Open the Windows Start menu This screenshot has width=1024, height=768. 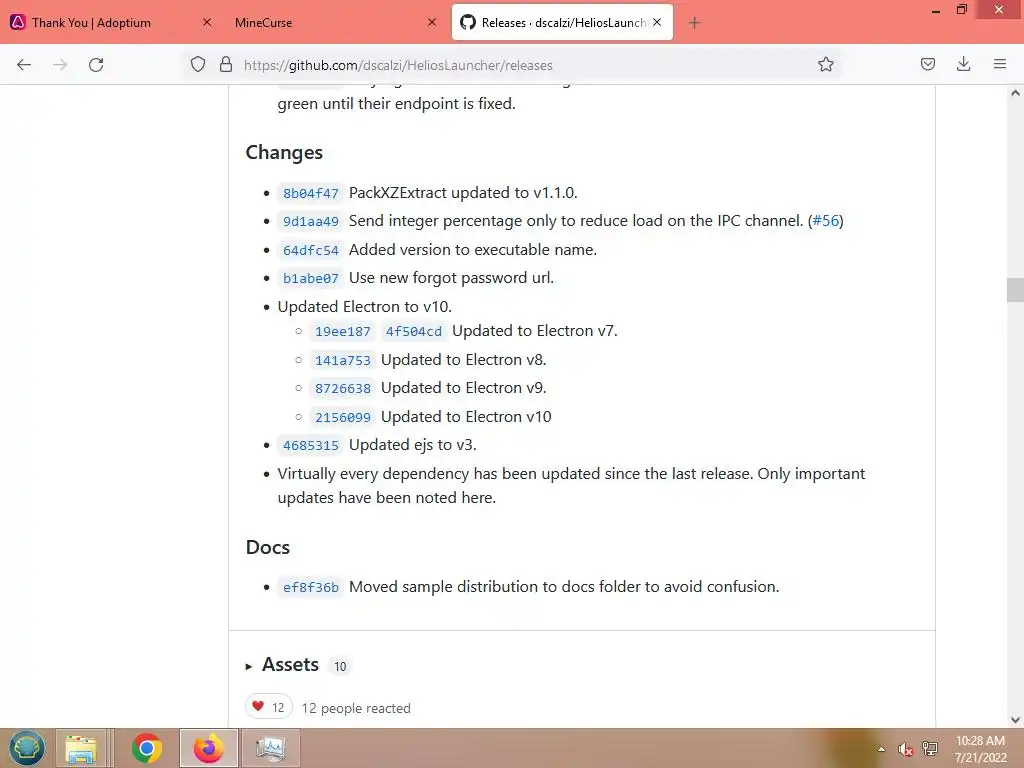click(x=27, y=748)
